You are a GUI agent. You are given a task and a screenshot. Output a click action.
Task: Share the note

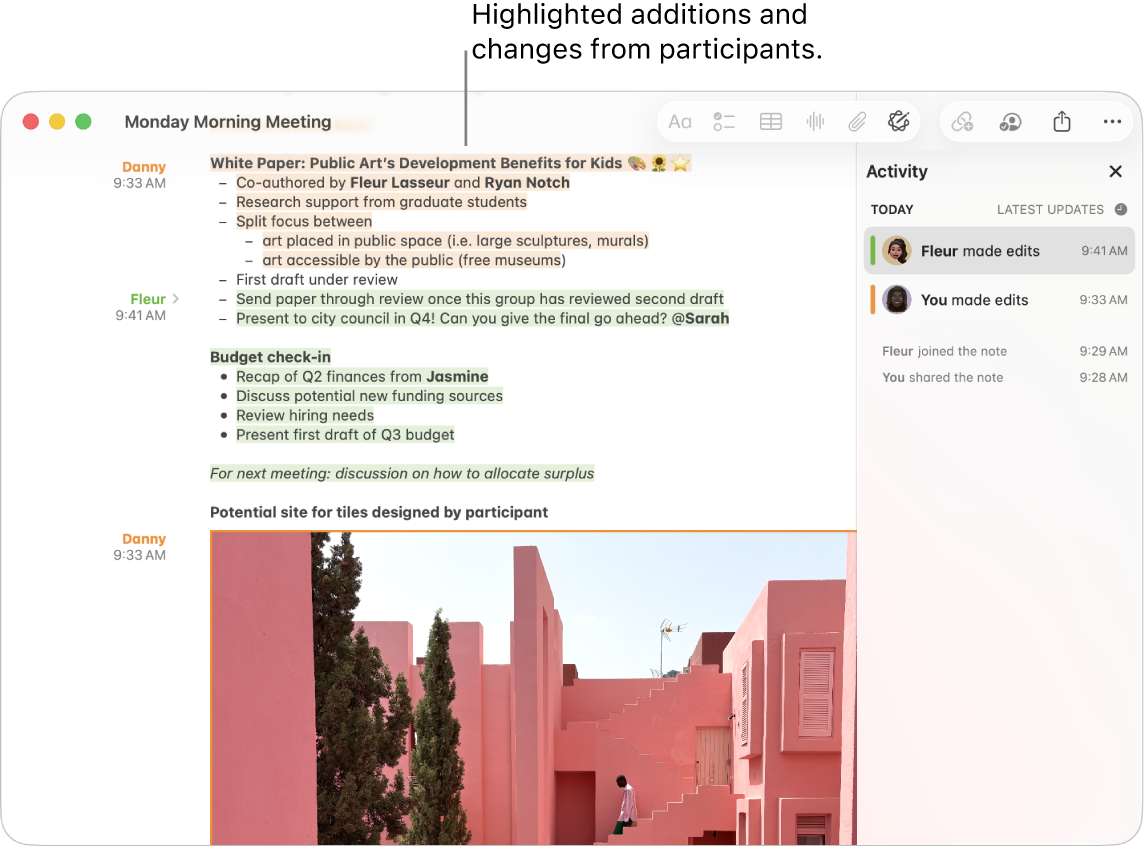point(1062,121)
